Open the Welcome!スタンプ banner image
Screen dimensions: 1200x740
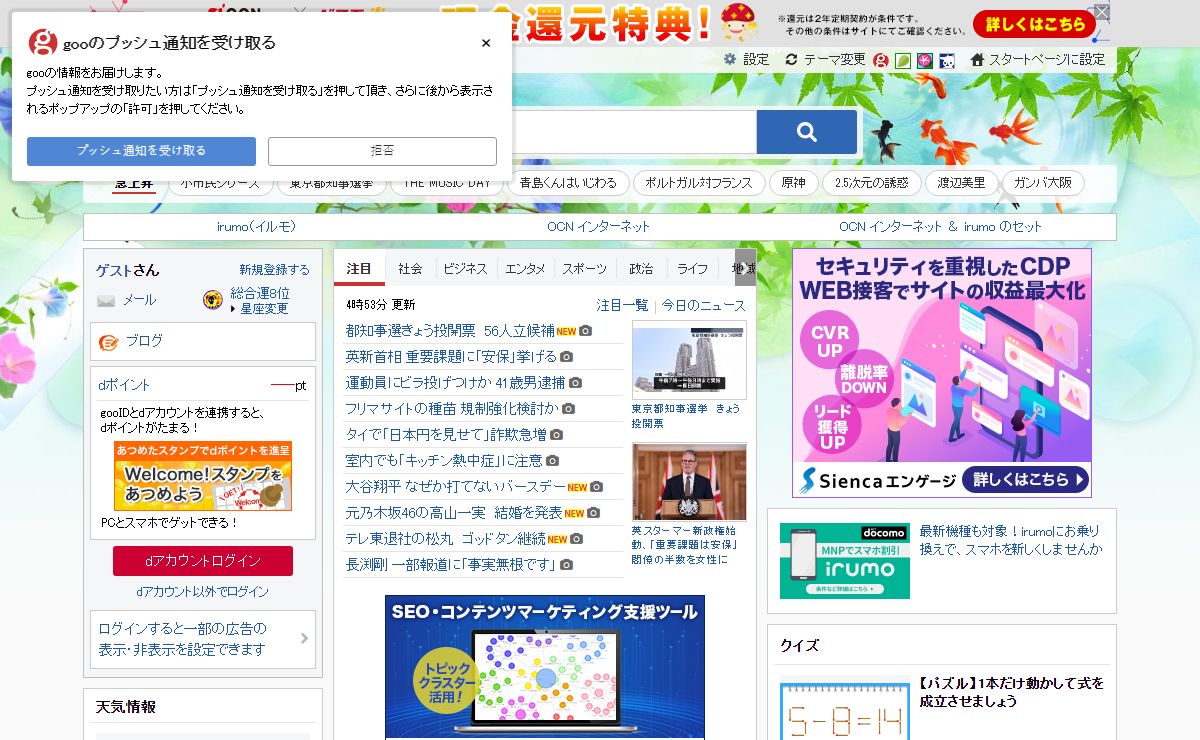pyautogui.click(x=203, y=476)
